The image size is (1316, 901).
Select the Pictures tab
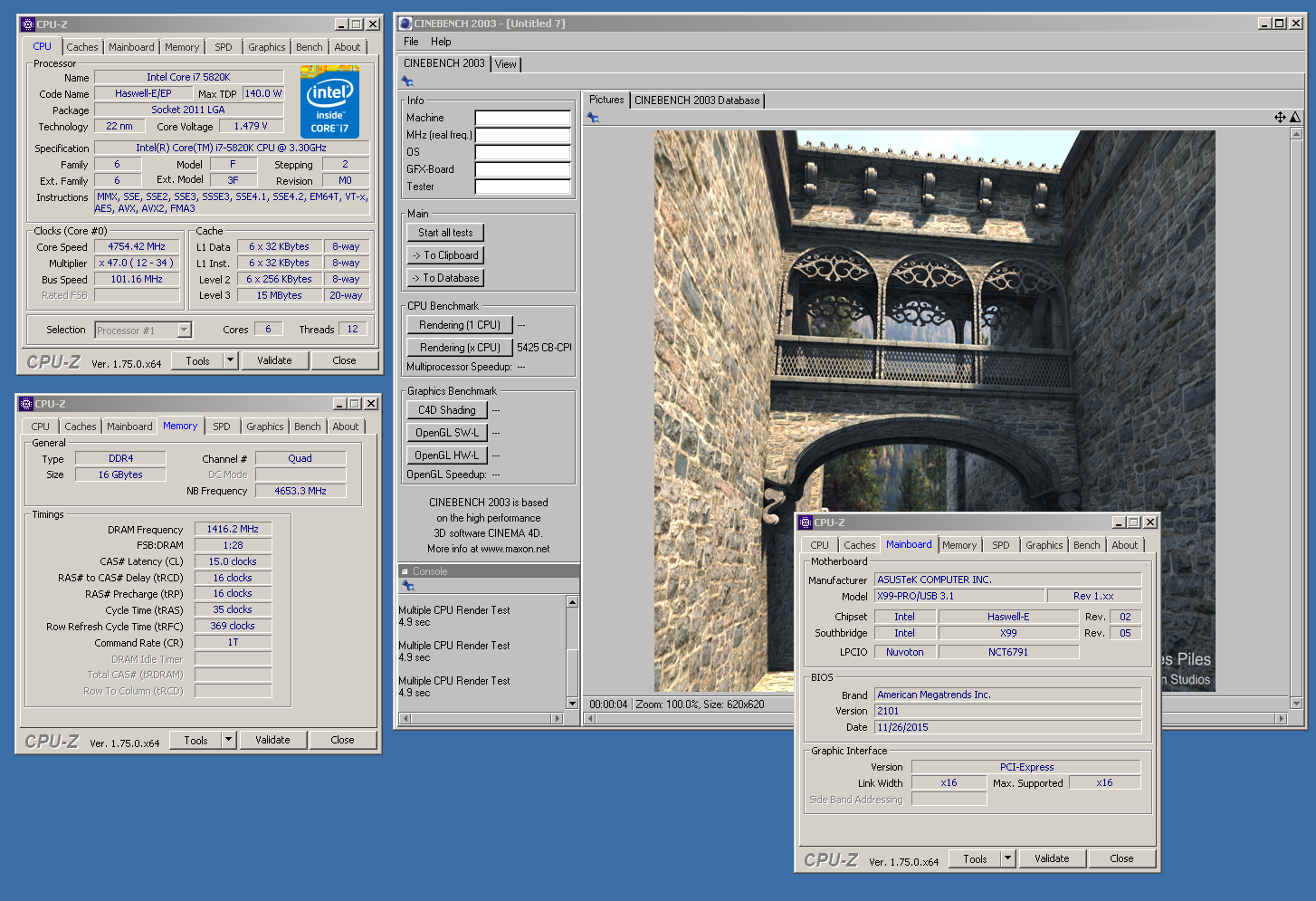pyautogui.click(x=606, y=100)
